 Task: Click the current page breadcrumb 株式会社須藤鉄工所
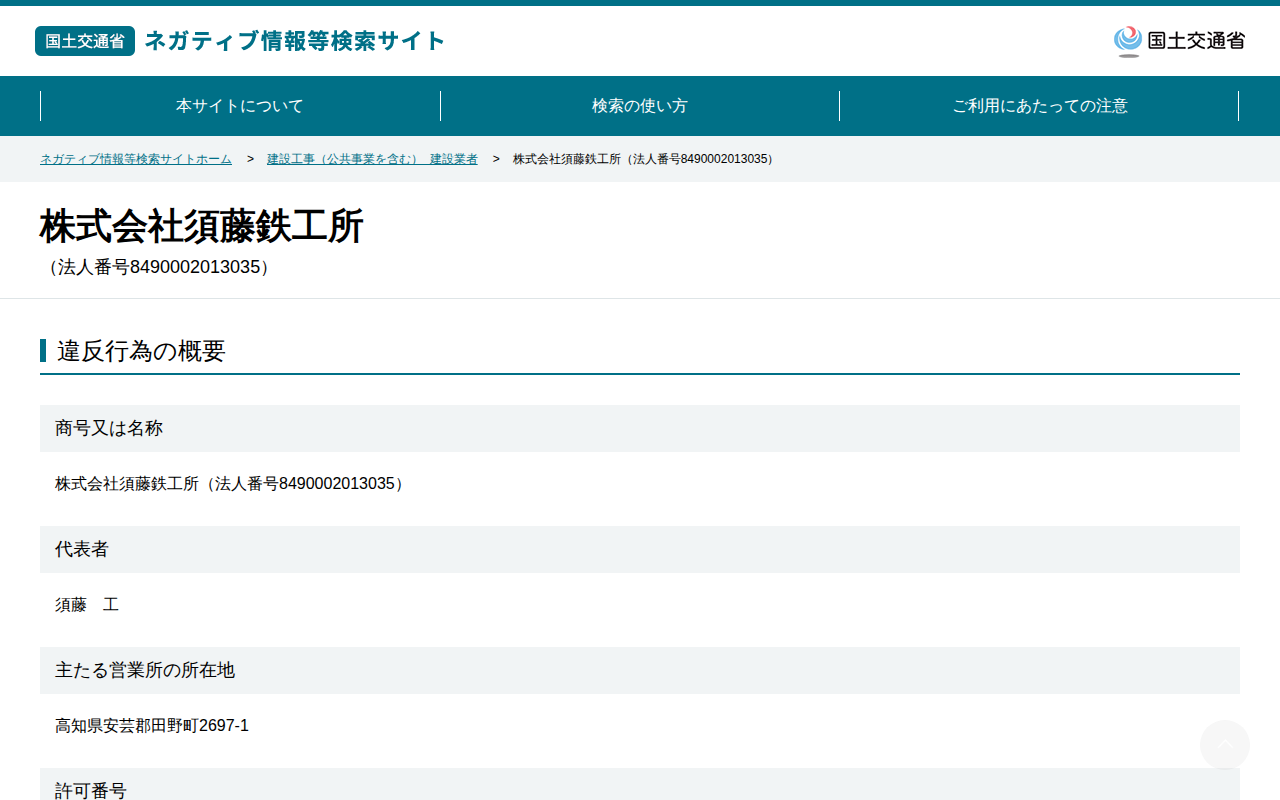pyautogui.click(x=645, y=159)
